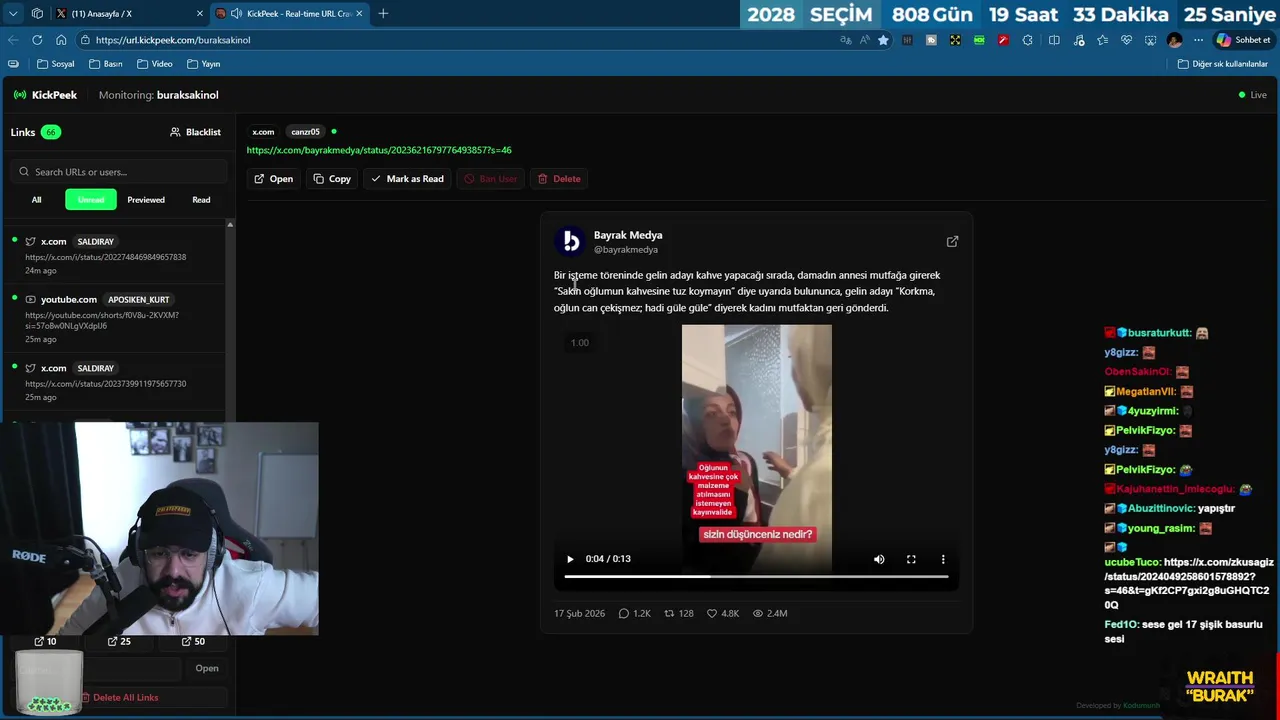This screenshot has width=1280, height=720.
Task: Toggle browser split screen view
Action: tap(1054, 40)
